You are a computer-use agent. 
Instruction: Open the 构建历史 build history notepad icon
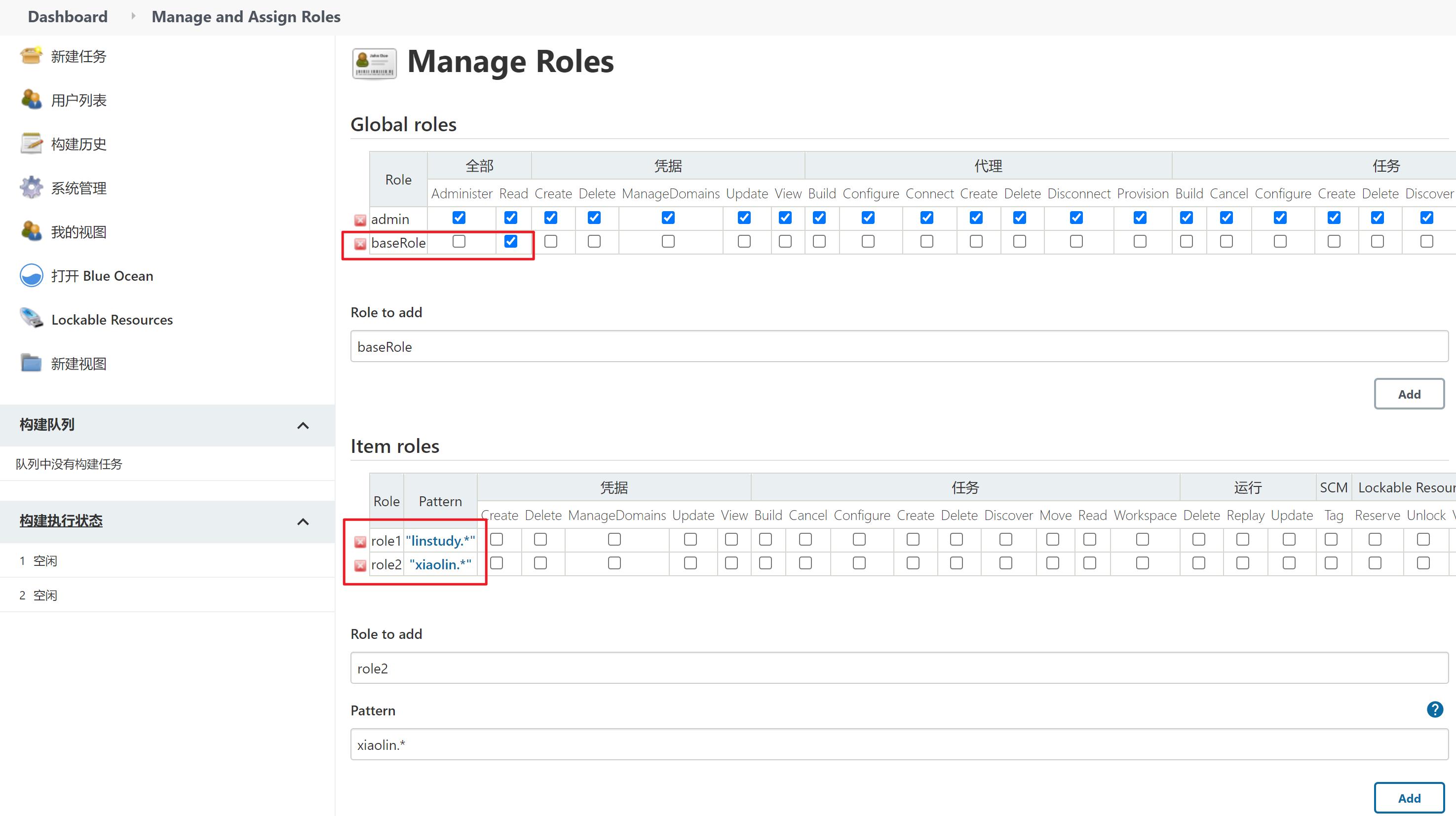(x=31, y=144)
